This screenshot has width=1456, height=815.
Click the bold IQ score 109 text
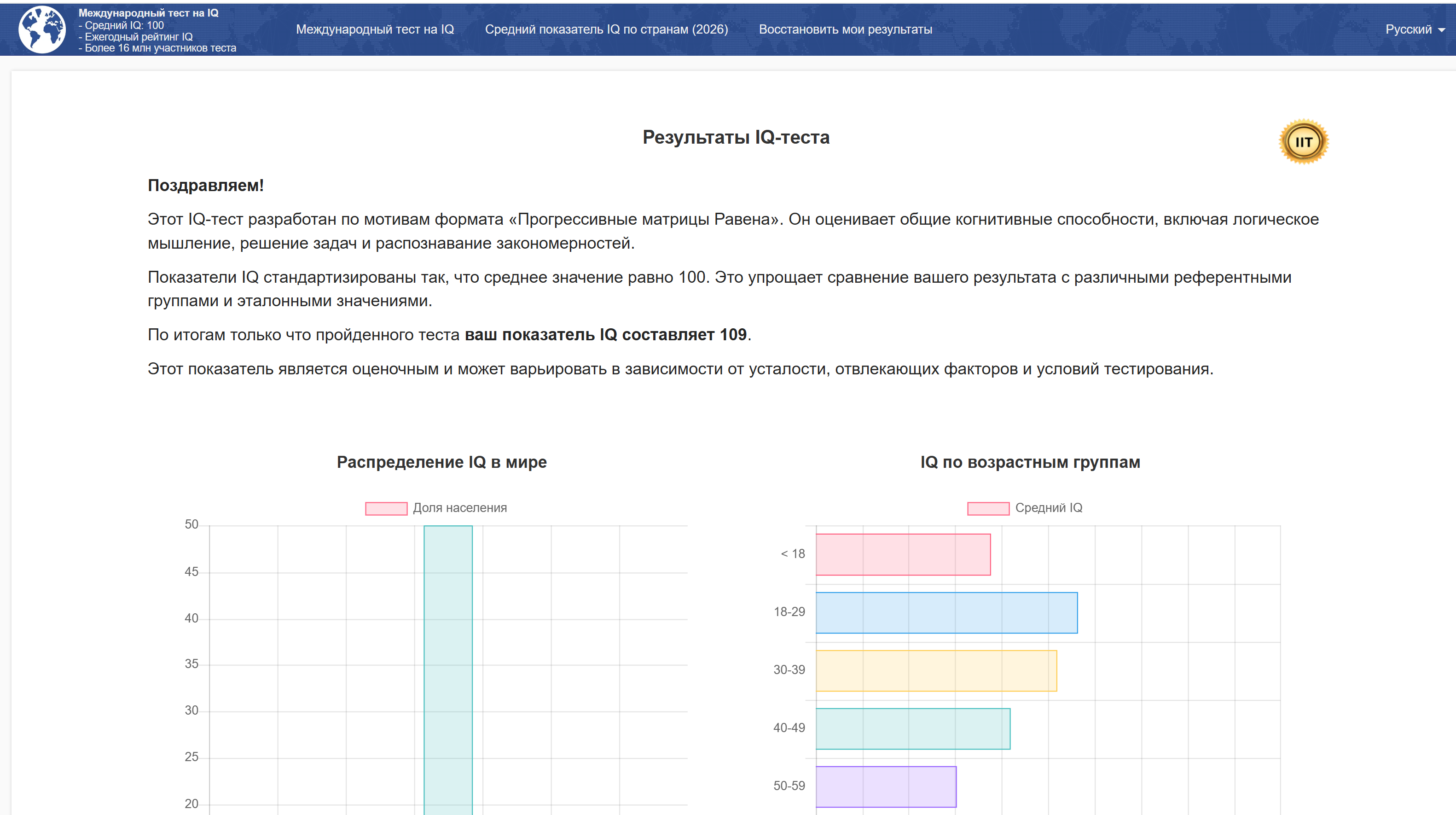[732, 335]
